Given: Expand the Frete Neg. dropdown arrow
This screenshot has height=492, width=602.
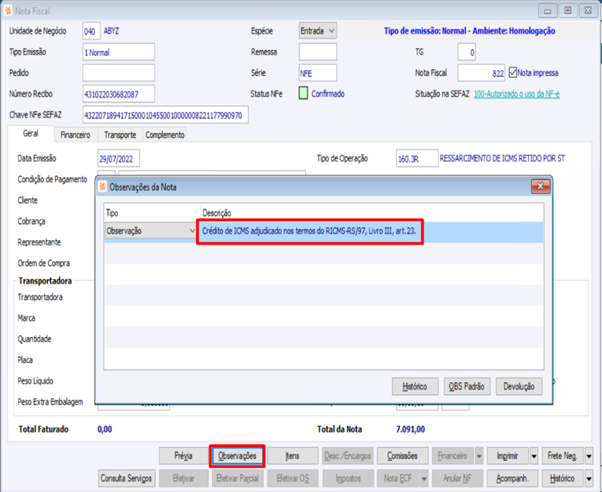Looking at the screenshot, I should click(x=589, y=456).
